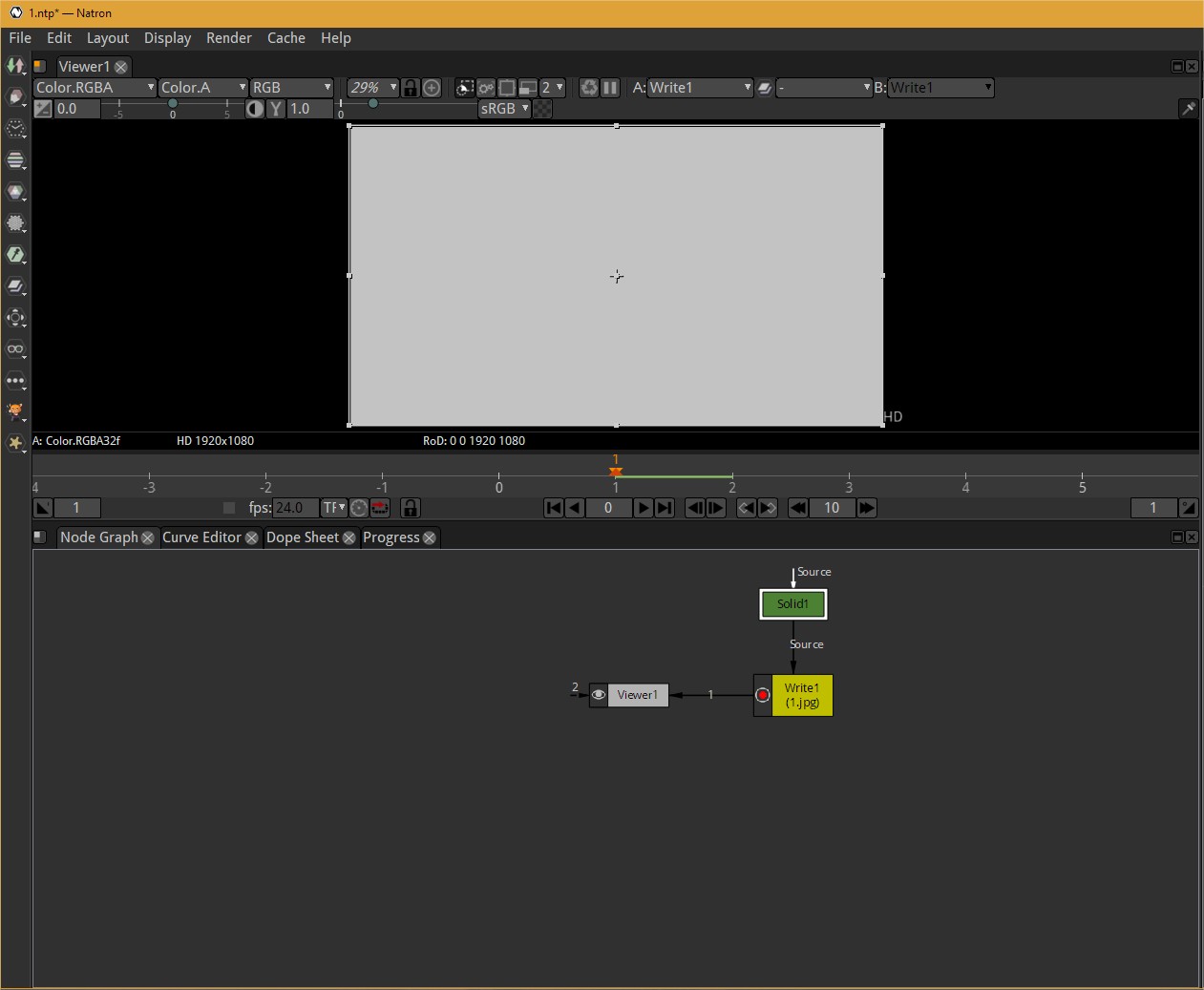The image size is (1204, 990).
Task: Open the Image nodes toolbox
Action: [15, 66]
